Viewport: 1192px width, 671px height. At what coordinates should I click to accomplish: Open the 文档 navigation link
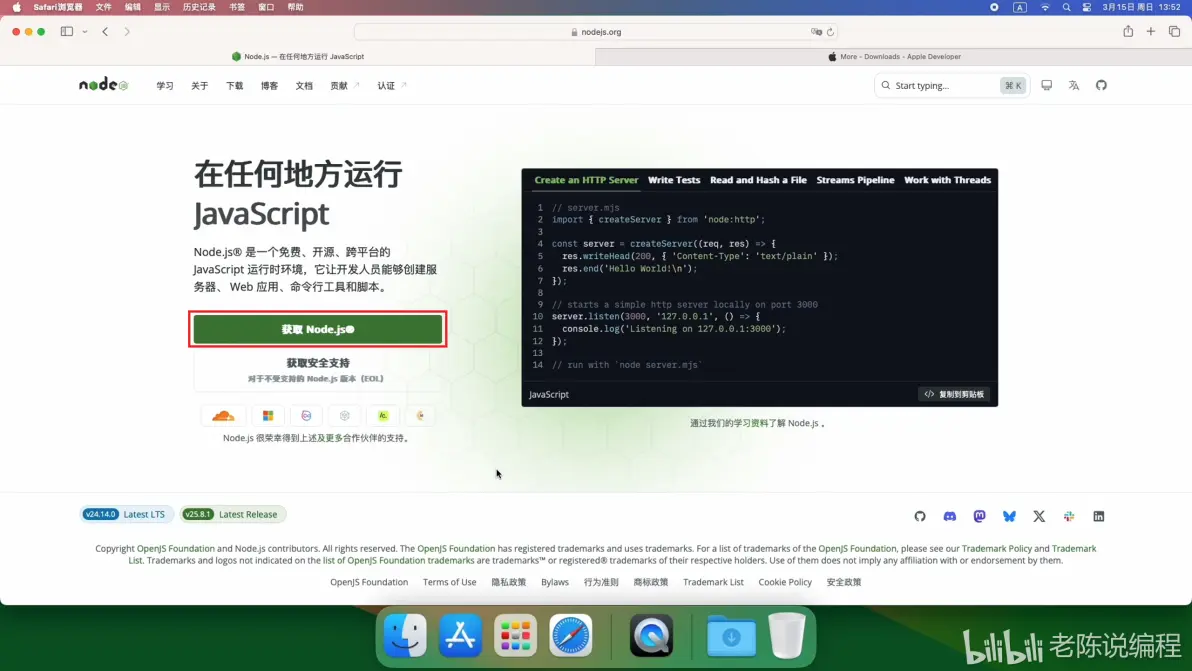[x=304, y=86]
